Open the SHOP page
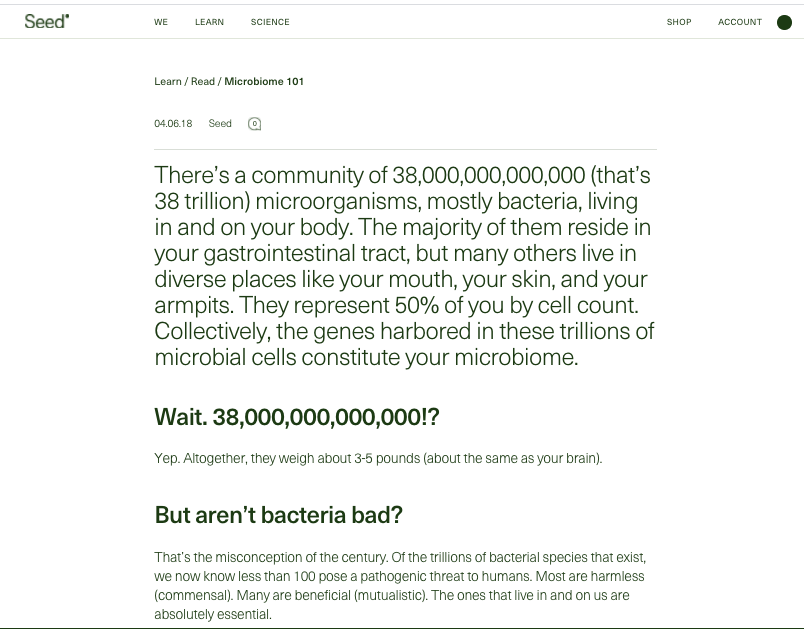Screen dimensions: 804x629 [x=679, y=22]
